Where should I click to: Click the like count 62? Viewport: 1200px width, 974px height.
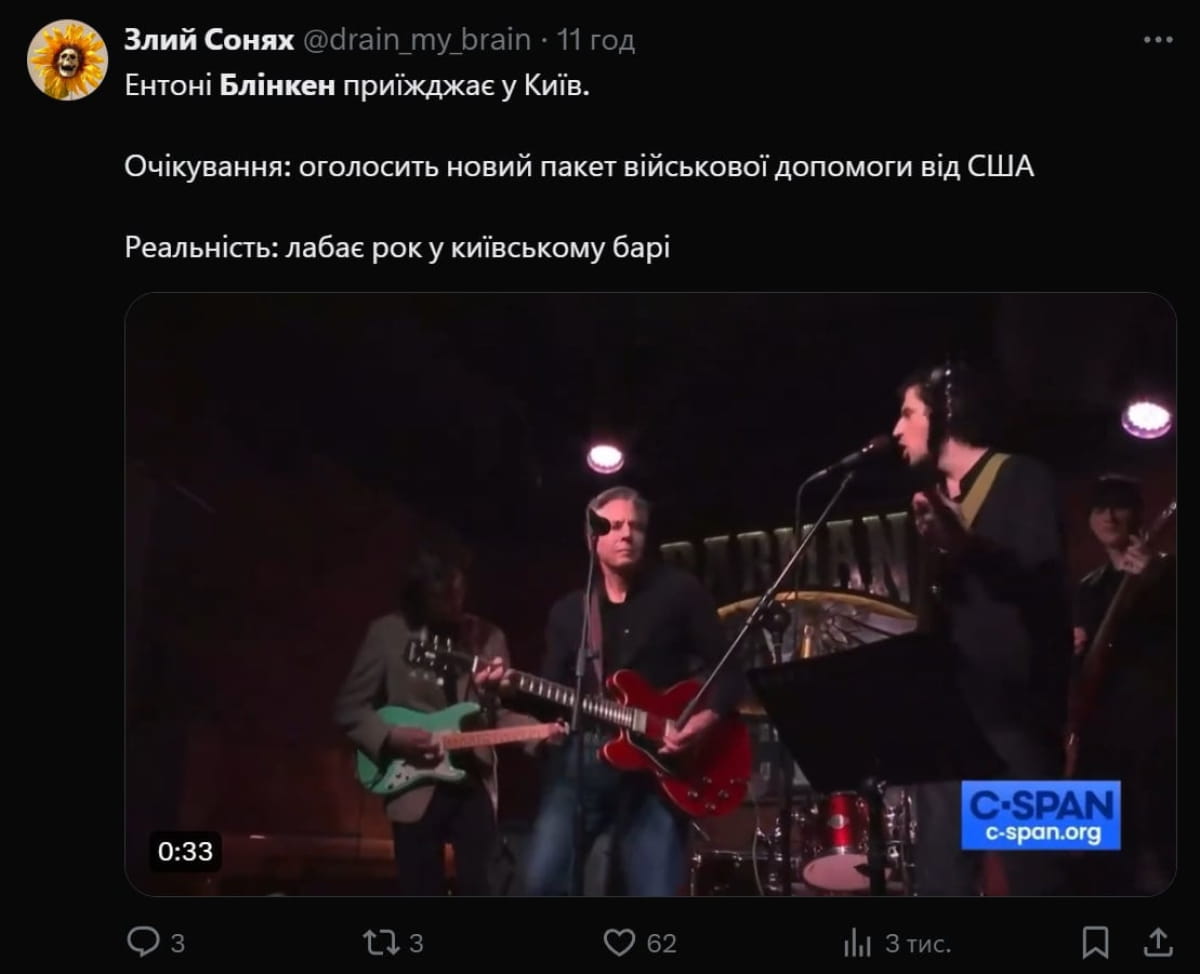661,943
